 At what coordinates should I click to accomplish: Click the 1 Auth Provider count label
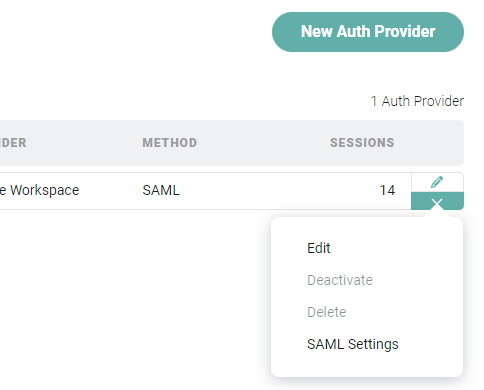417,101
